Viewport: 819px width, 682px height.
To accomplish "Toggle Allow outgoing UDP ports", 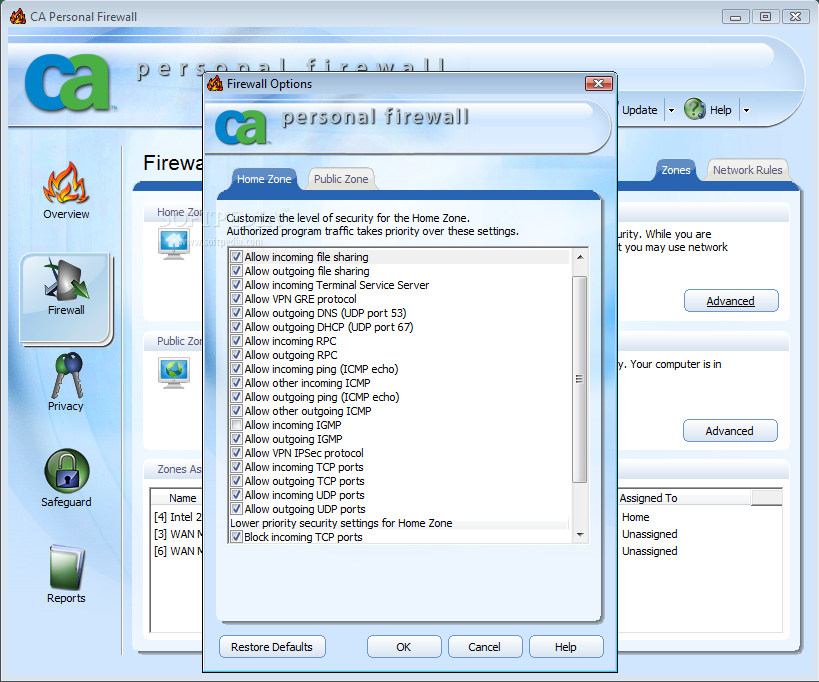I will coord(236,509).
